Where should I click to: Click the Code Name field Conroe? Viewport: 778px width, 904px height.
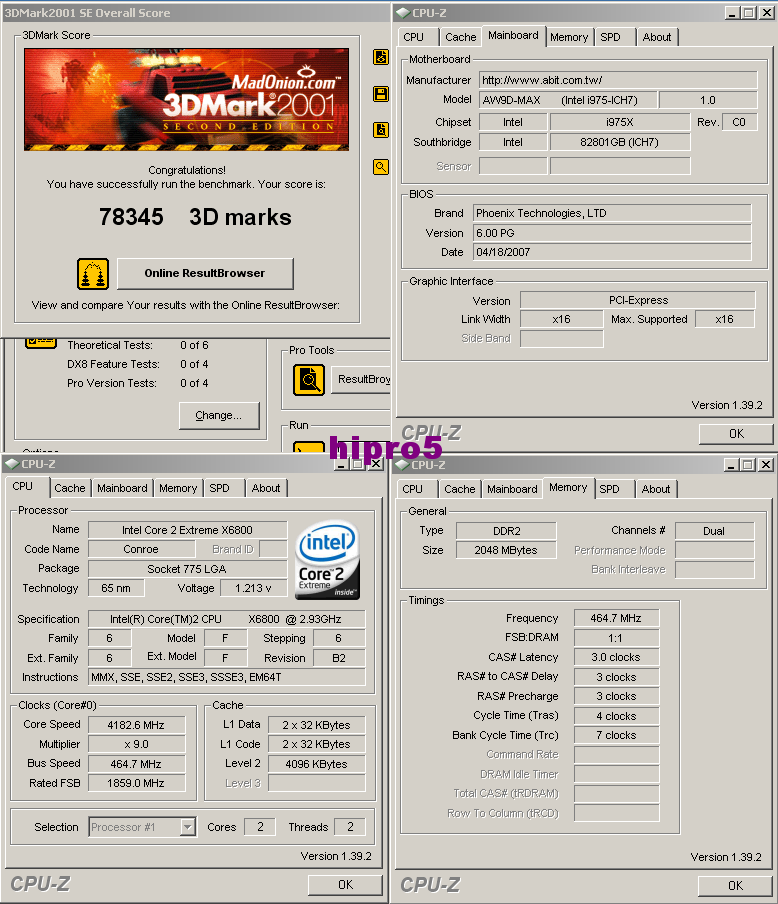(x=141, y=549)
